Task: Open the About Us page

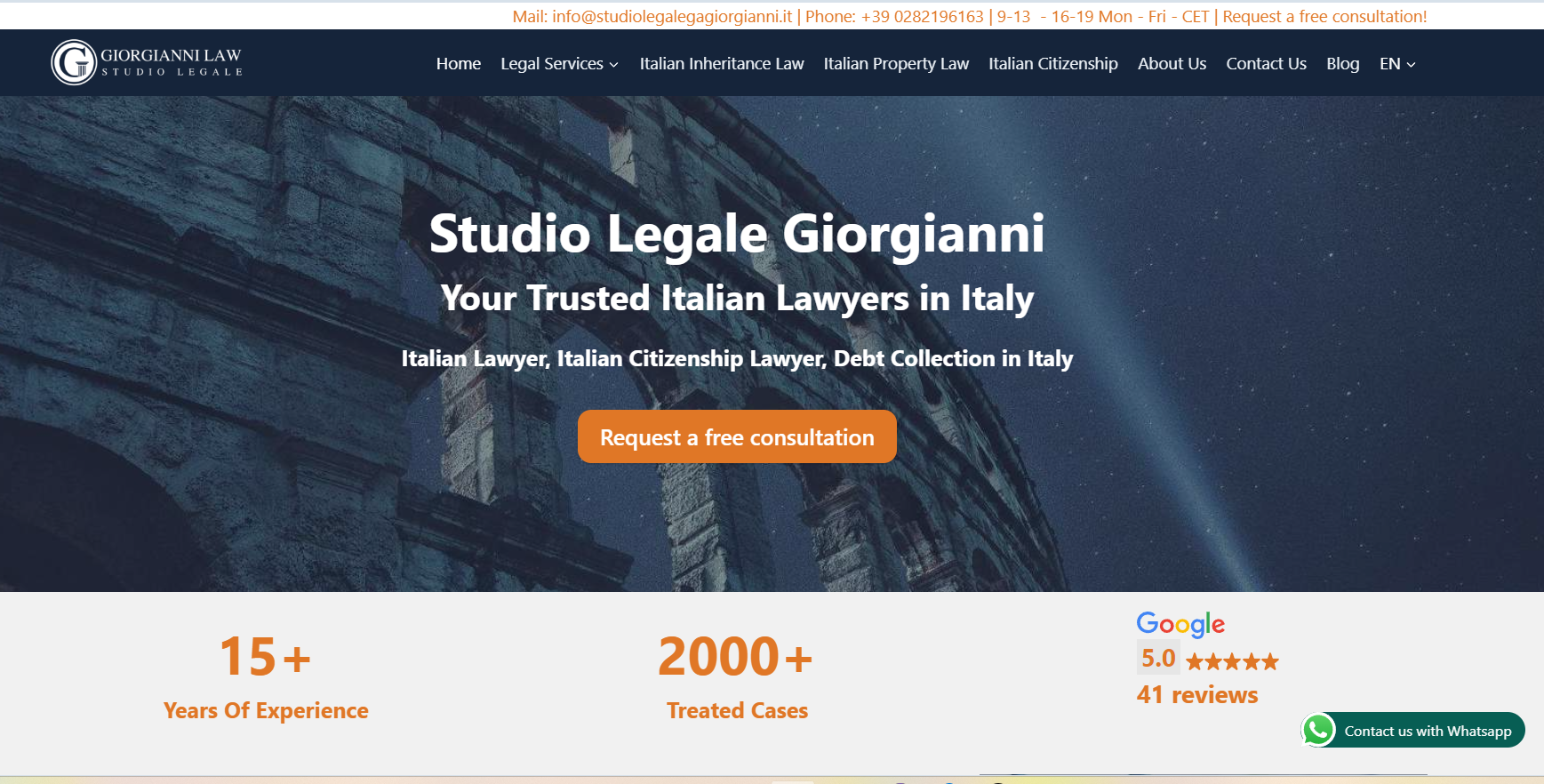Action: pos(1172,64)
